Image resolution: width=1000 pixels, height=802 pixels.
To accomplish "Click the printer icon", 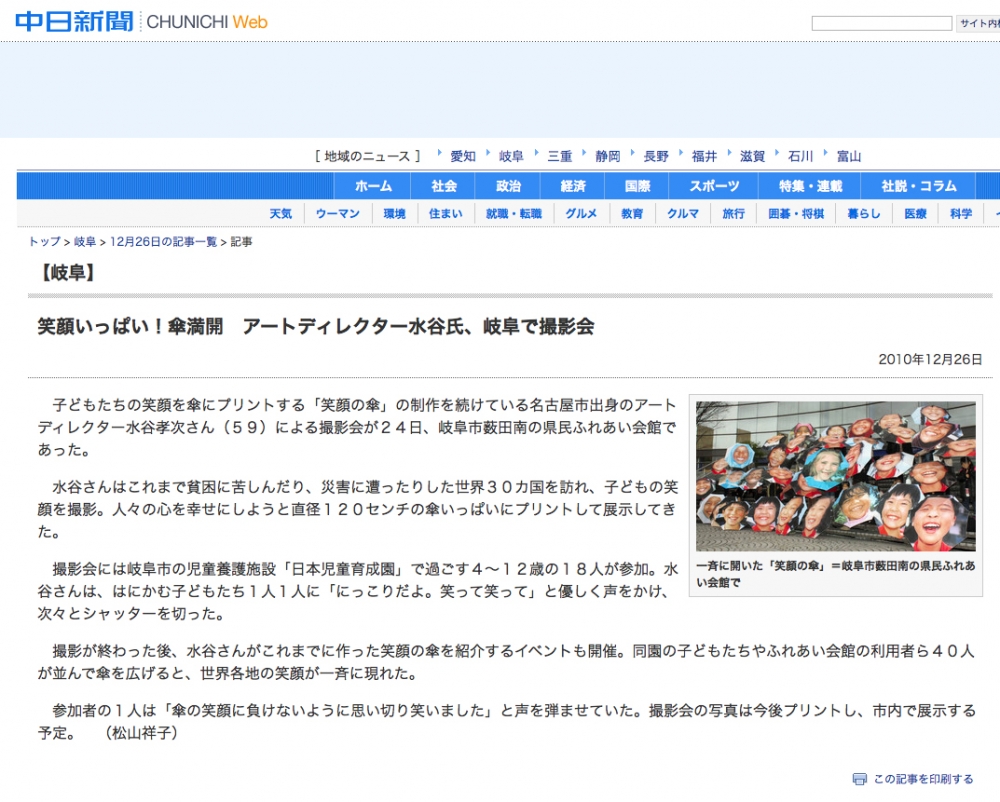I will coord(860,779).
